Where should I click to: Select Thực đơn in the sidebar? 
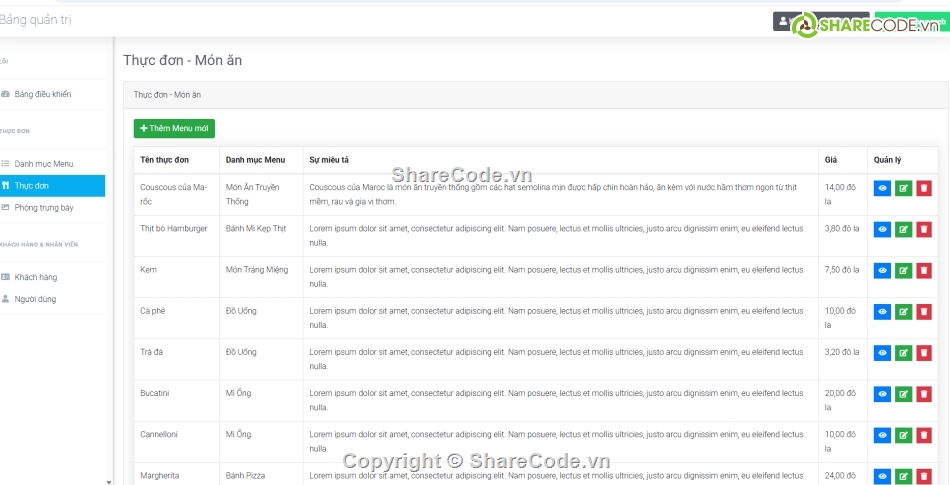(x=32, y=186)
